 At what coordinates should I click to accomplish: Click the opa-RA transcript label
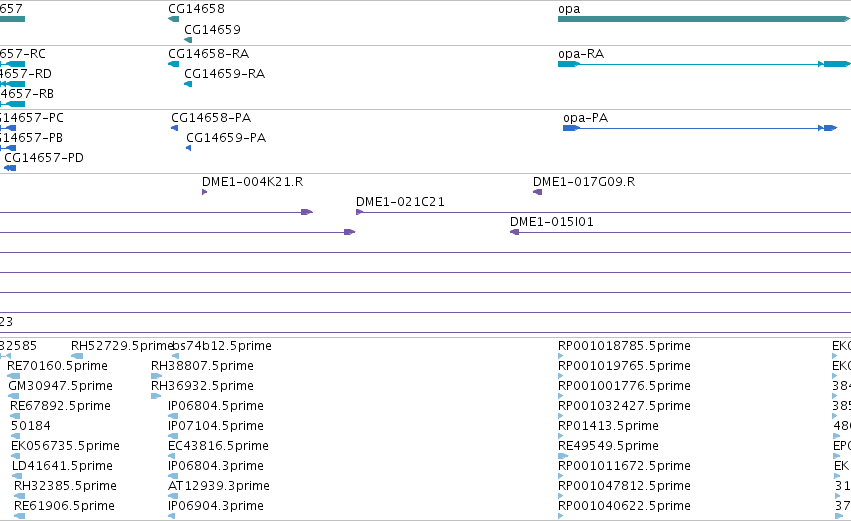click(581, 54)
